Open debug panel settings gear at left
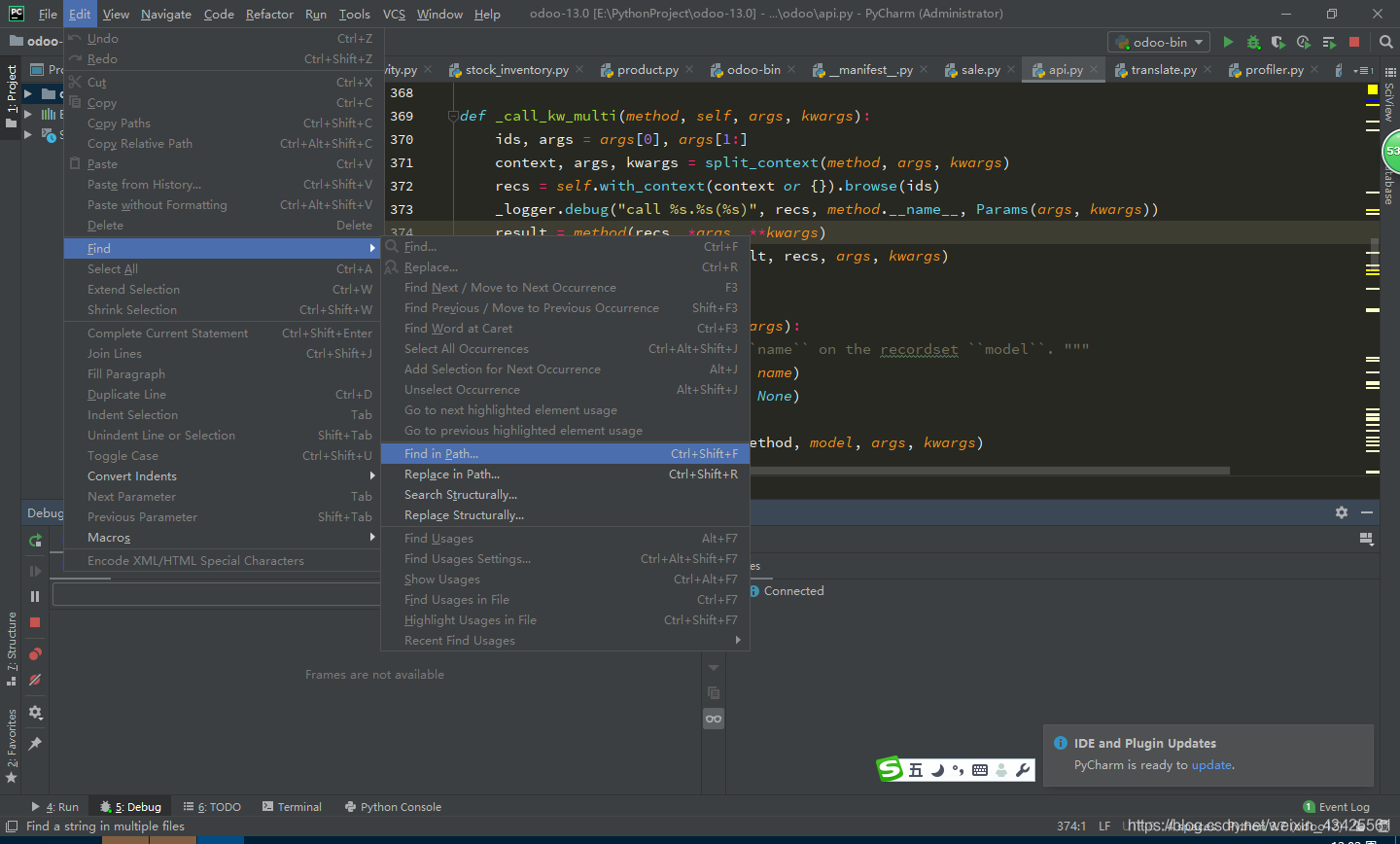 35,713
